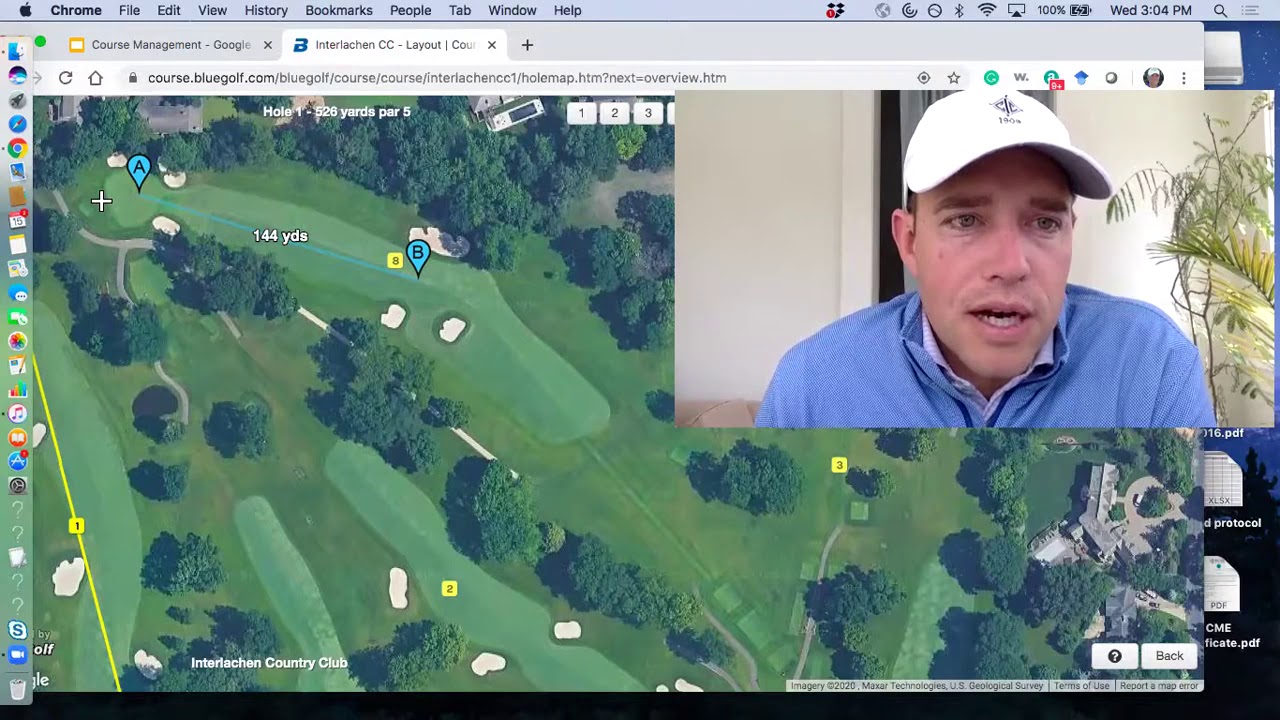Select the yellow hole 2 marker
The image size is (1280, 720).
(x=449, y=589)
